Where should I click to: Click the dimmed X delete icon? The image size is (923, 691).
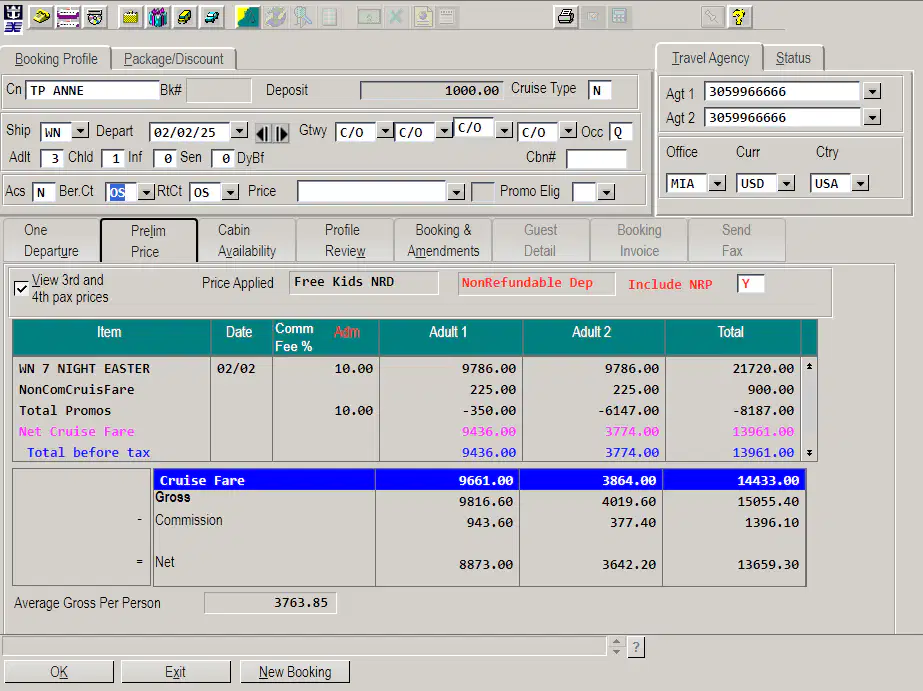[x=396, y=17]
